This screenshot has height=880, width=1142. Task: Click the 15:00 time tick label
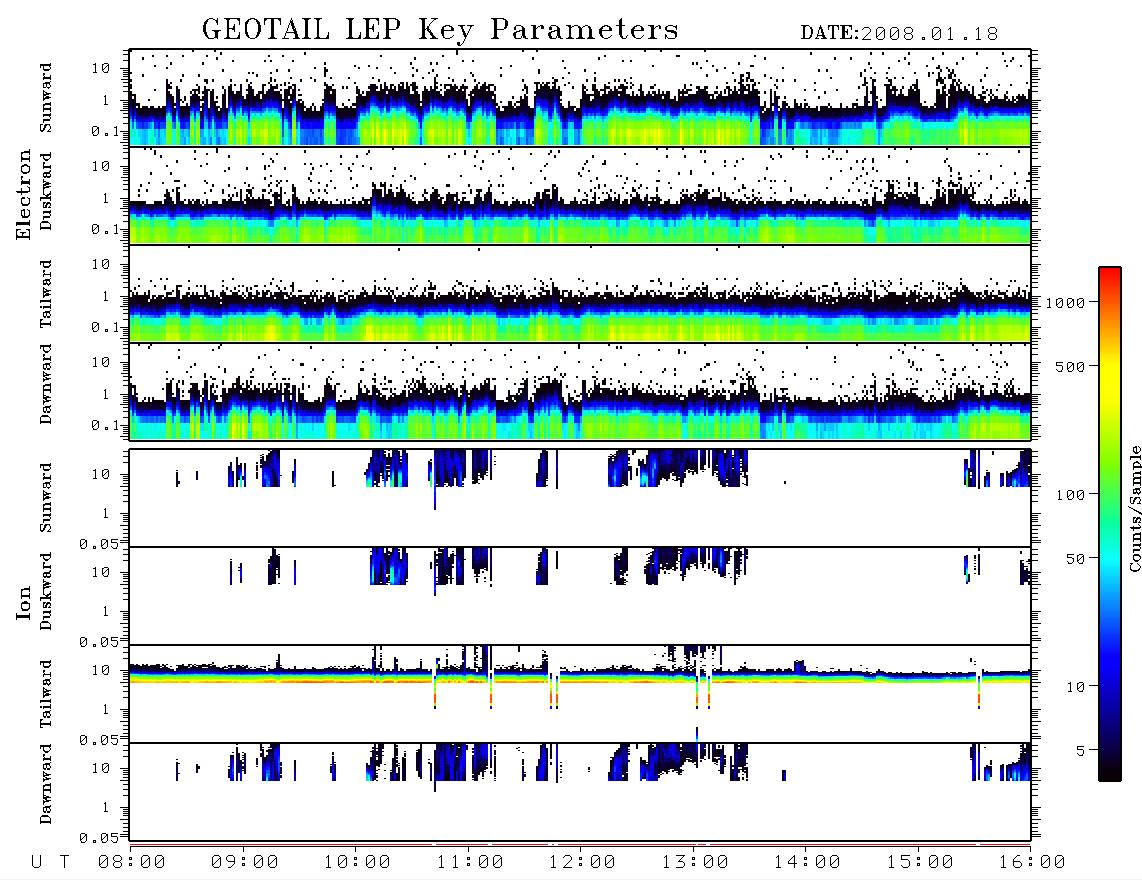pos(920,863)
